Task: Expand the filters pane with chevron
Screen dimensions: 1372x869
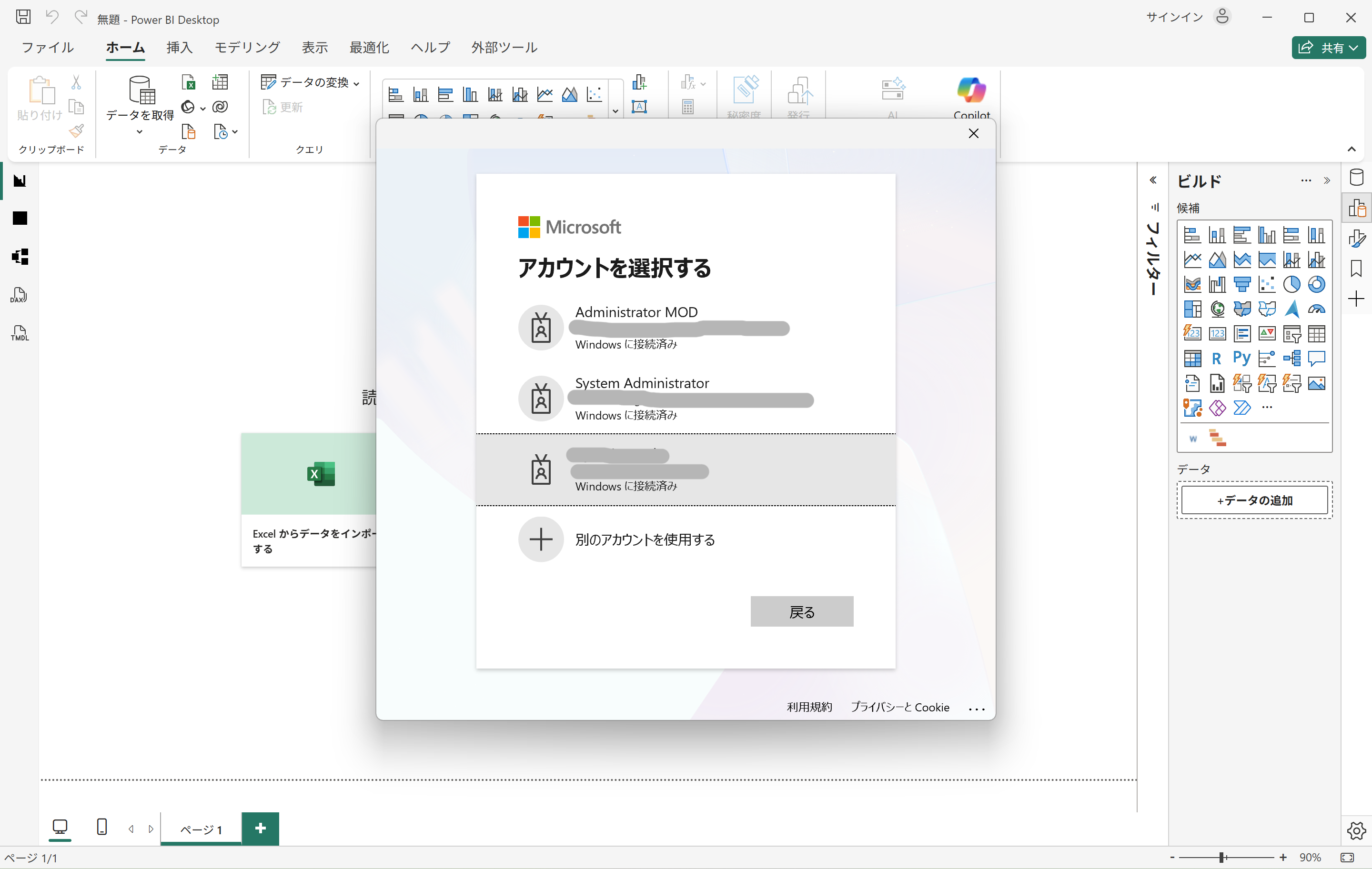Action: click(x=1153, y=180)
